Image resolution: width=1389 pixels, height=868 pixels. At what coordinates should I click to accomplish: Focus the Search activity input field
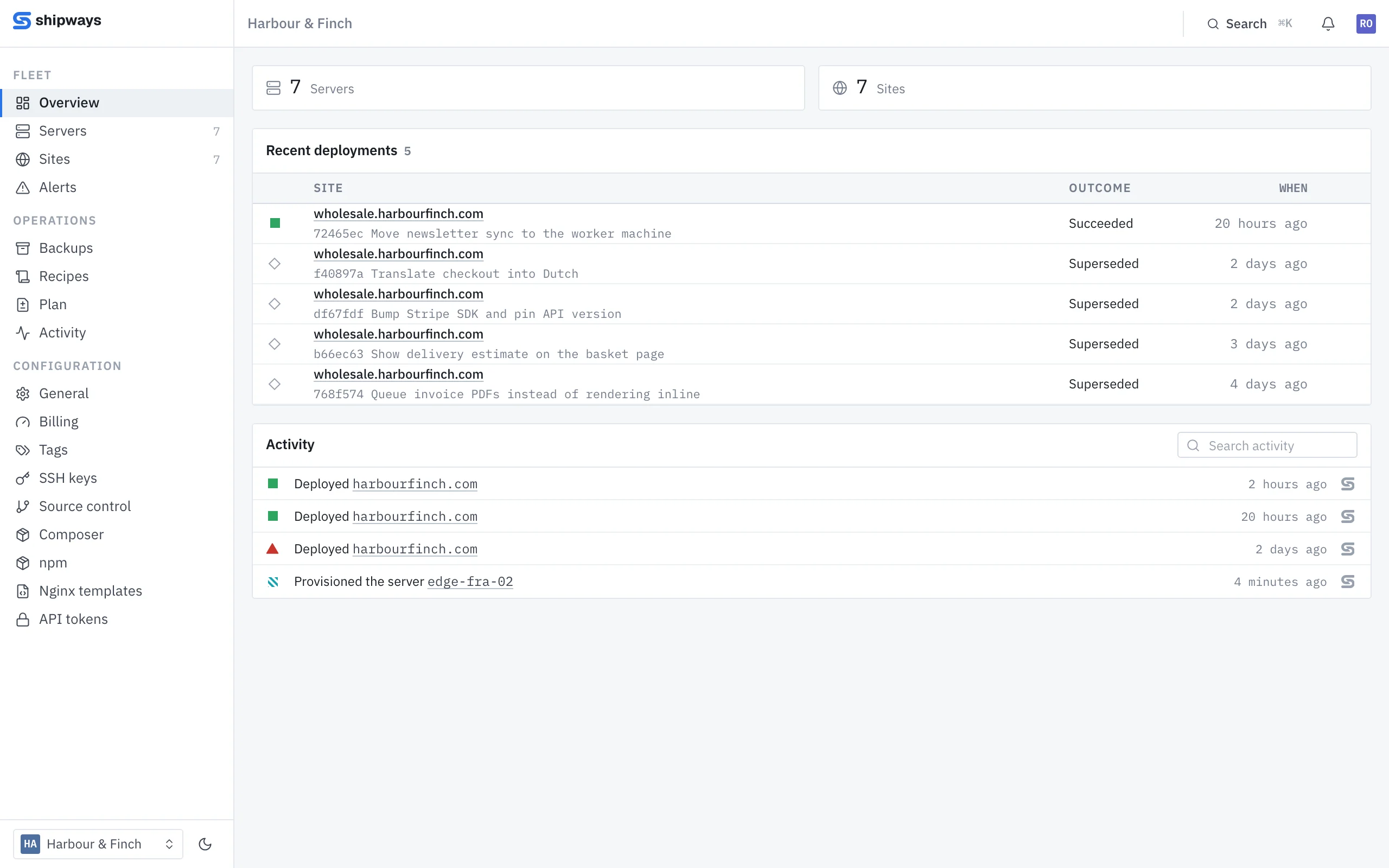click(1267, 445)
